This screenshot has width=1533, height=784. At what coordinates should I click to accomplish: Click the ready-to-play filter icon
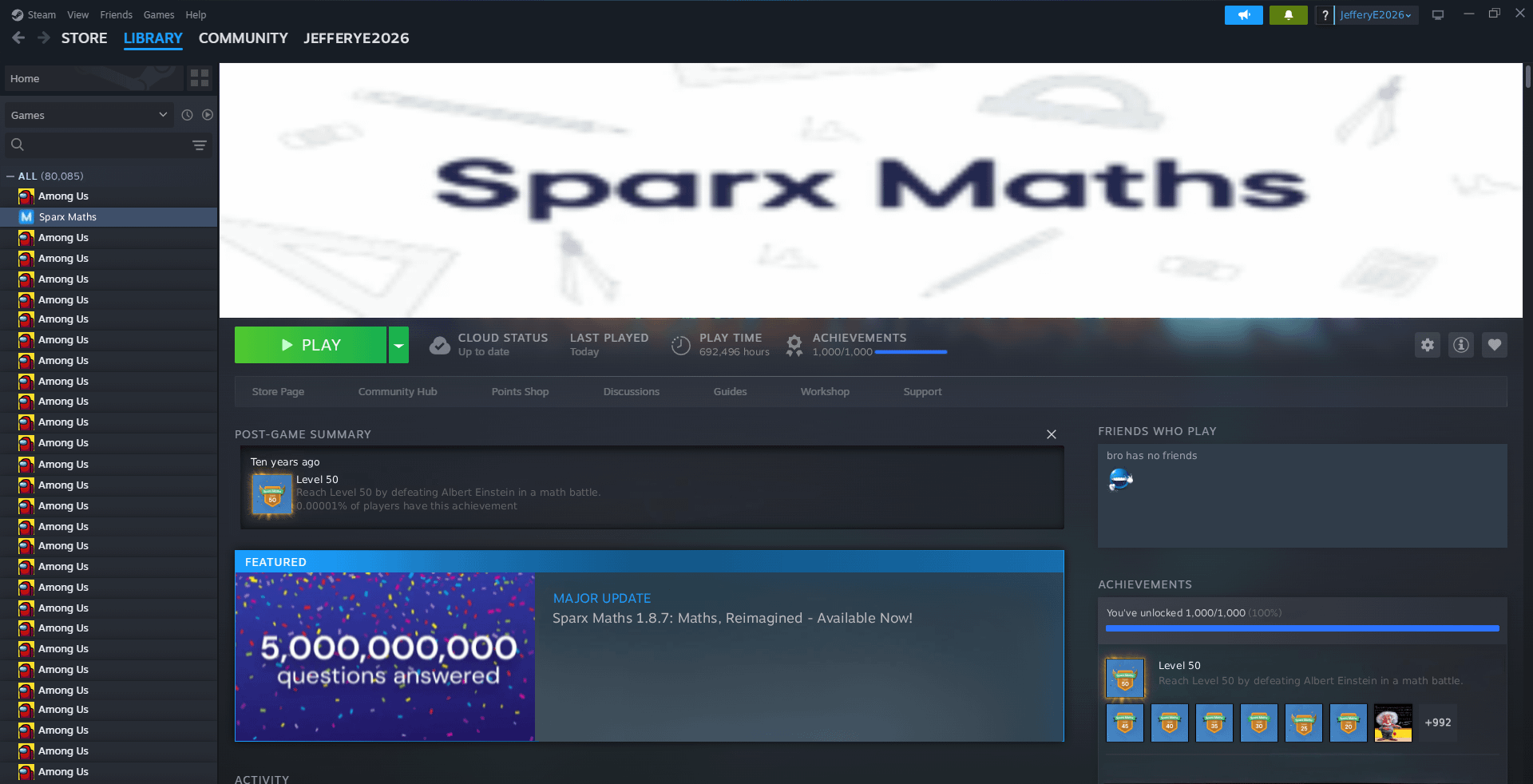tap(208, 115)
